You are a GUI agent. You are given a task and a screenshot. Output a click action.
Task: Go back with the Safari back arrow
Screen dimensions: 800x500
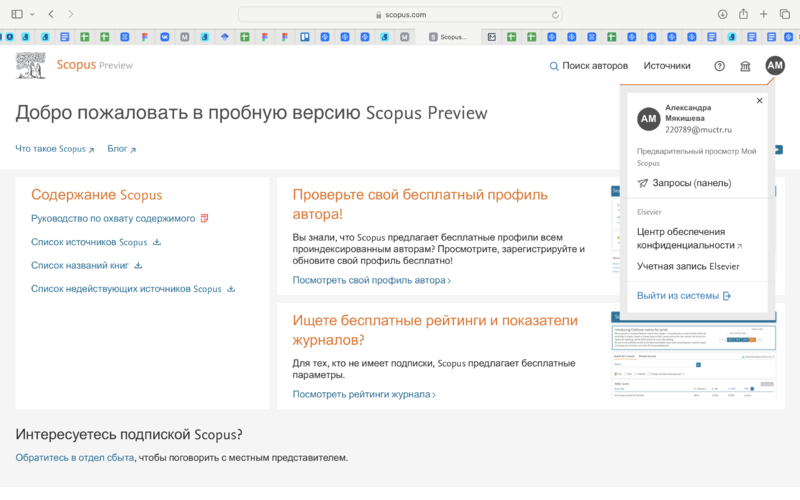51,14
